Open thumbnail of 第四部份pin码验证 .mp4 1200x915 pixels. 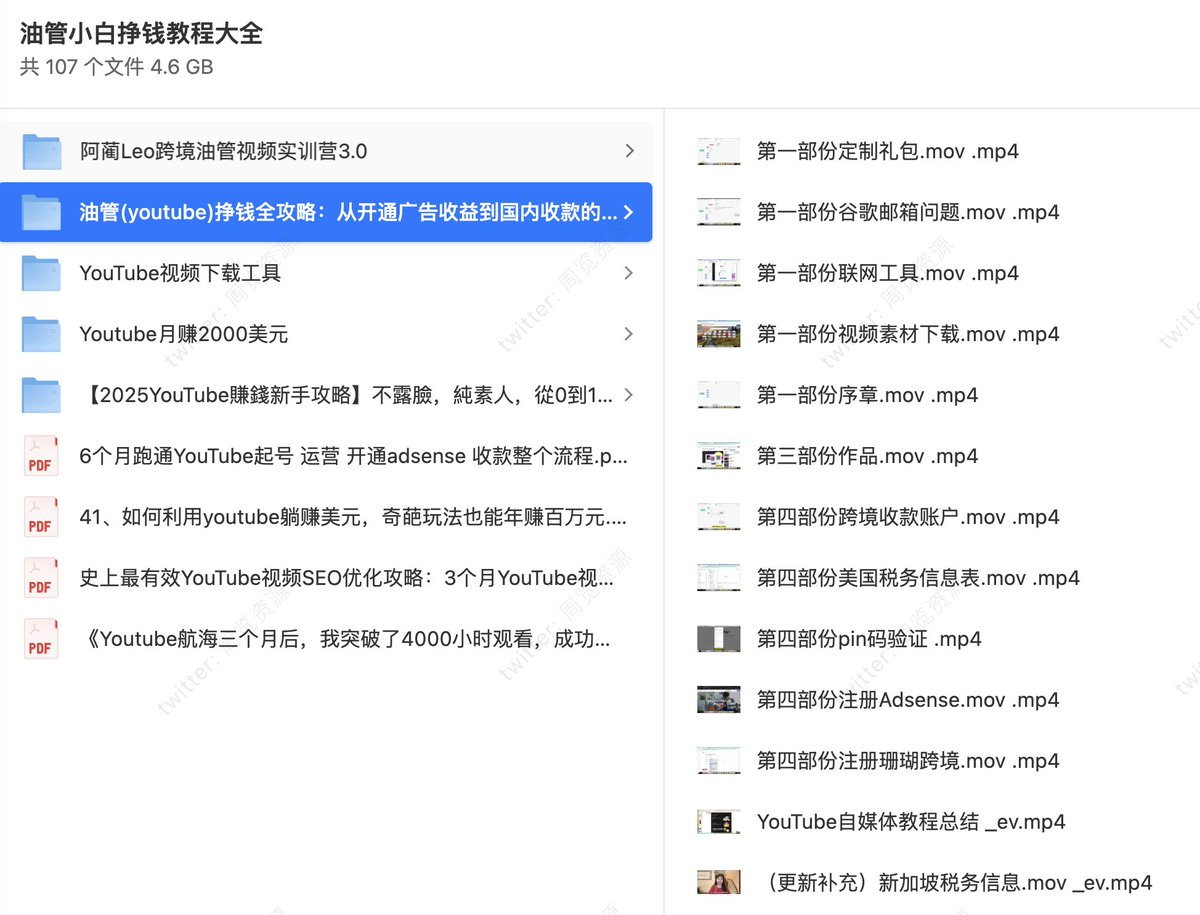click(719, 639)
